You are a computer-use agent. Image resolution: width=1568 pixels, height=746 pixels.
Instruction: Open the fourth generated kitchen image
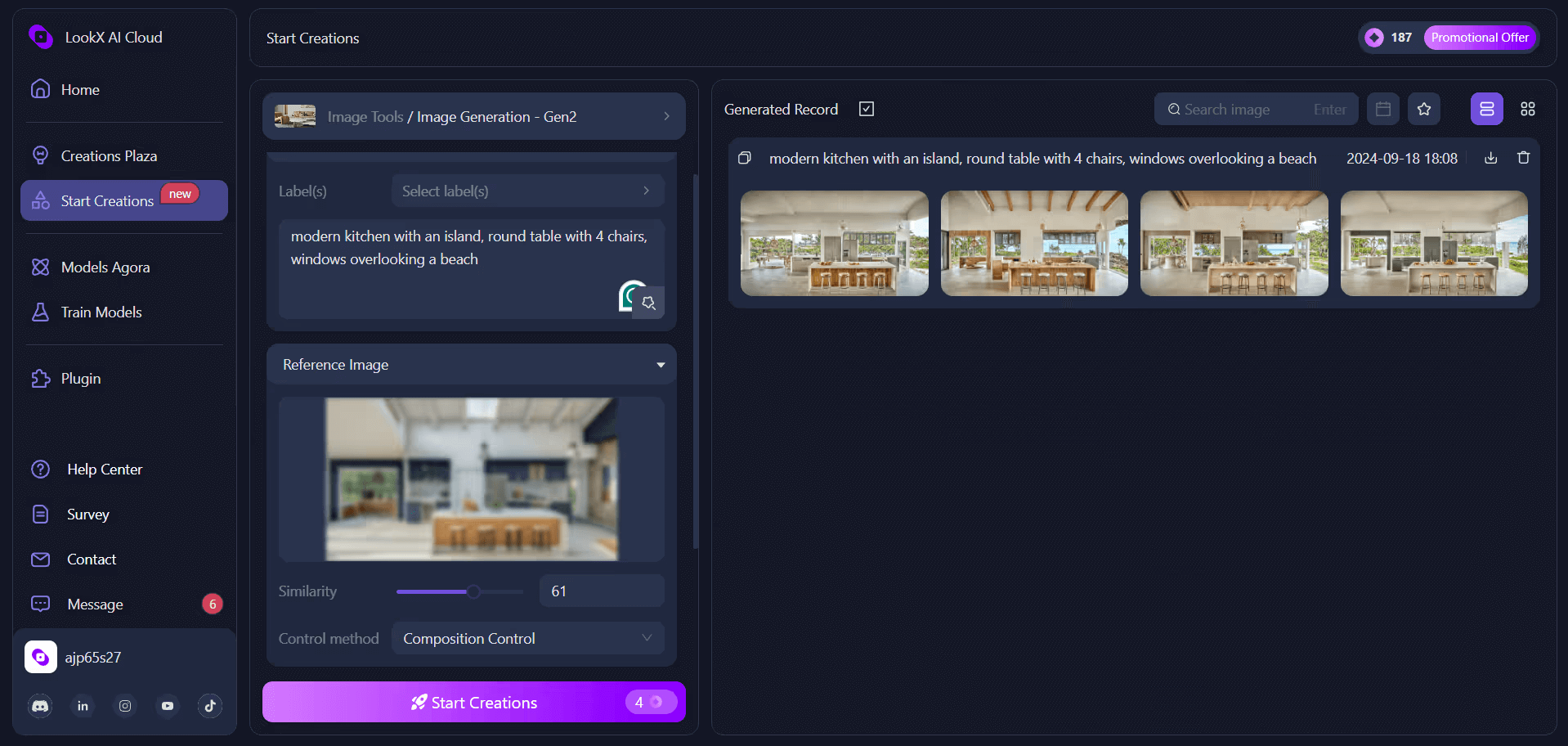click(x=1434, y=243)
